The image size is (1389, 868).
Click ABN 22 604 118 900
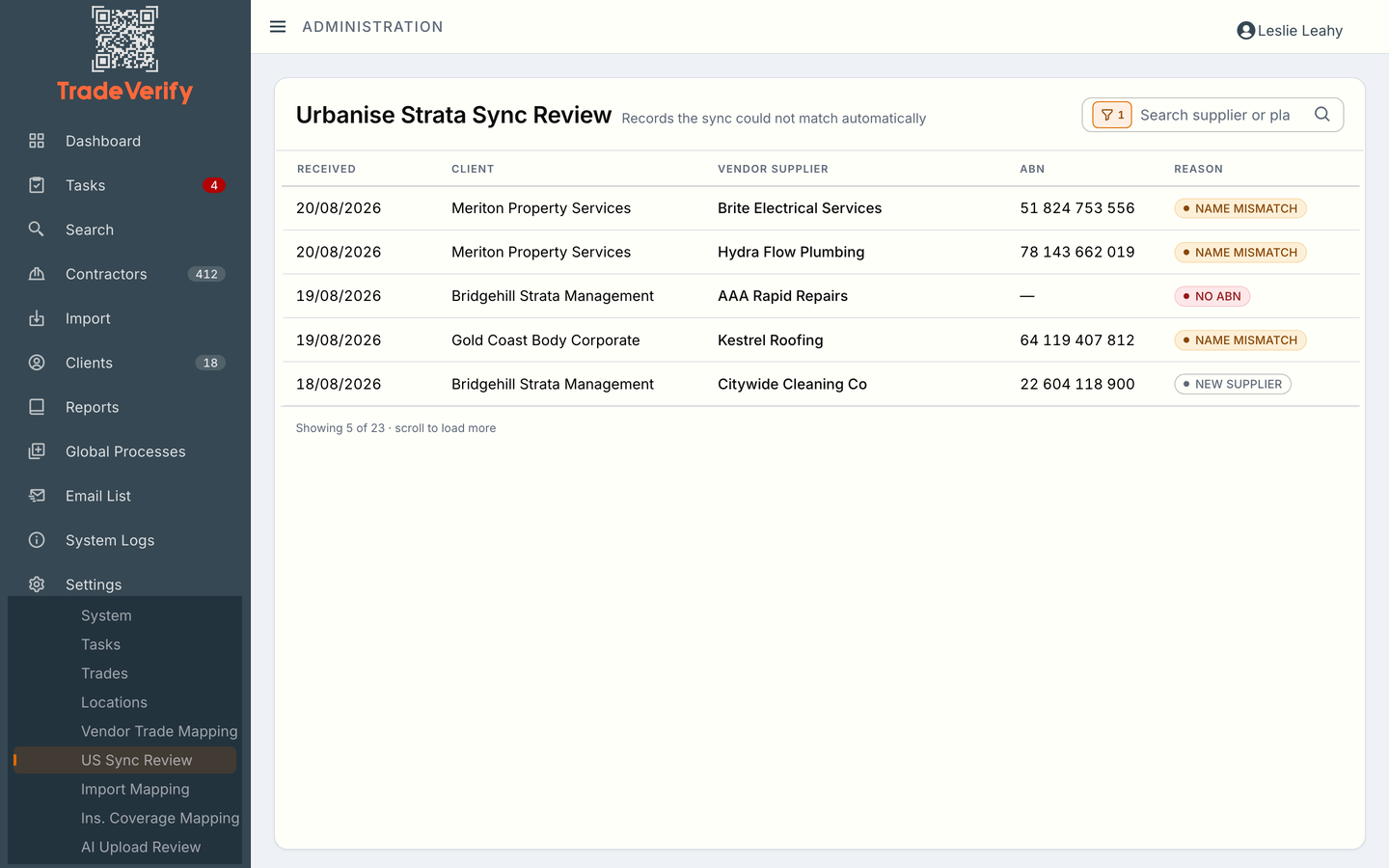(1077, 384)
